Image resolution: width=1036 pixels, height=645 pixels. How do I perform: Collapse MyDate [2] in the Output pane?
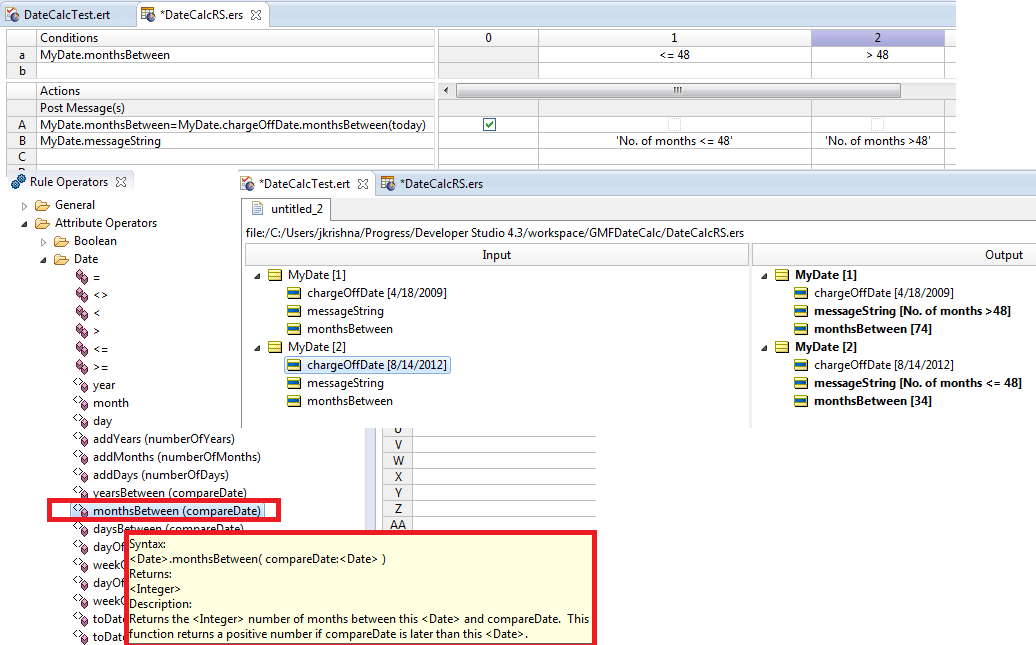tap(764, 348)
